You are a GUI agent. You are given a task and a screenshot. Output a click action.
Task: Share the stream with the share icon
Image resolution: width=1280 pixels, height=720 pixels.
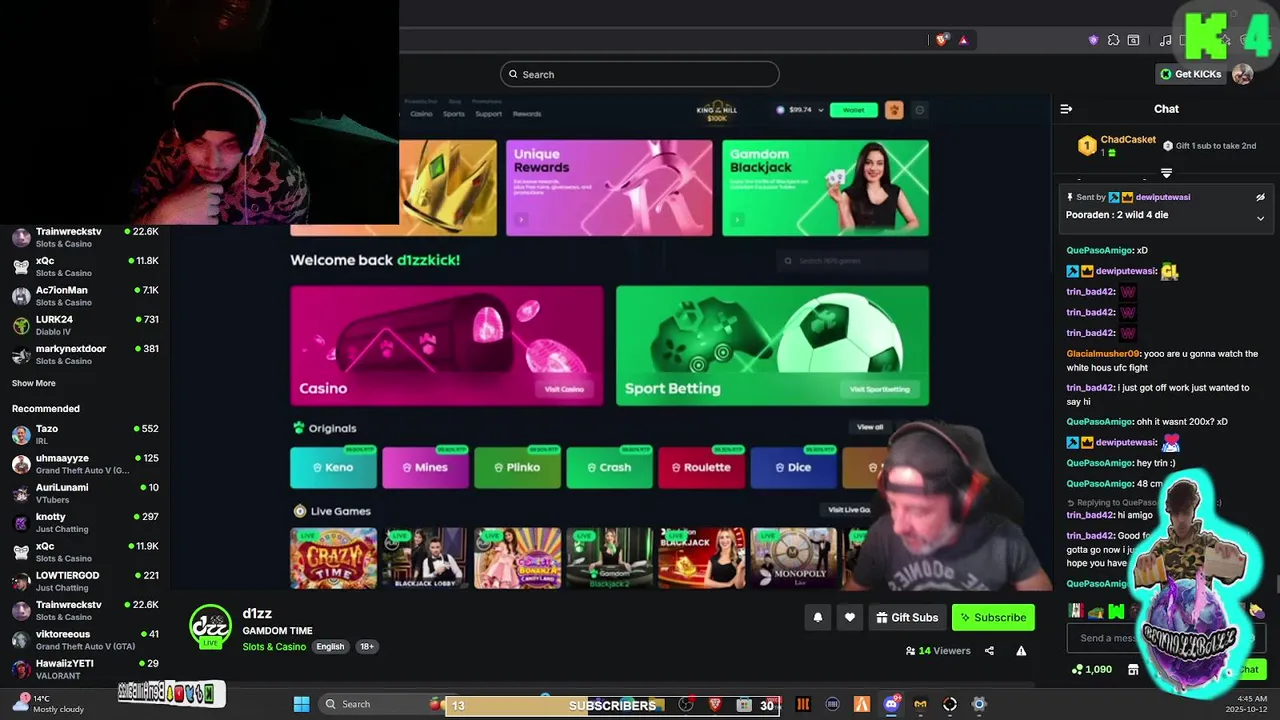point(989,651)
